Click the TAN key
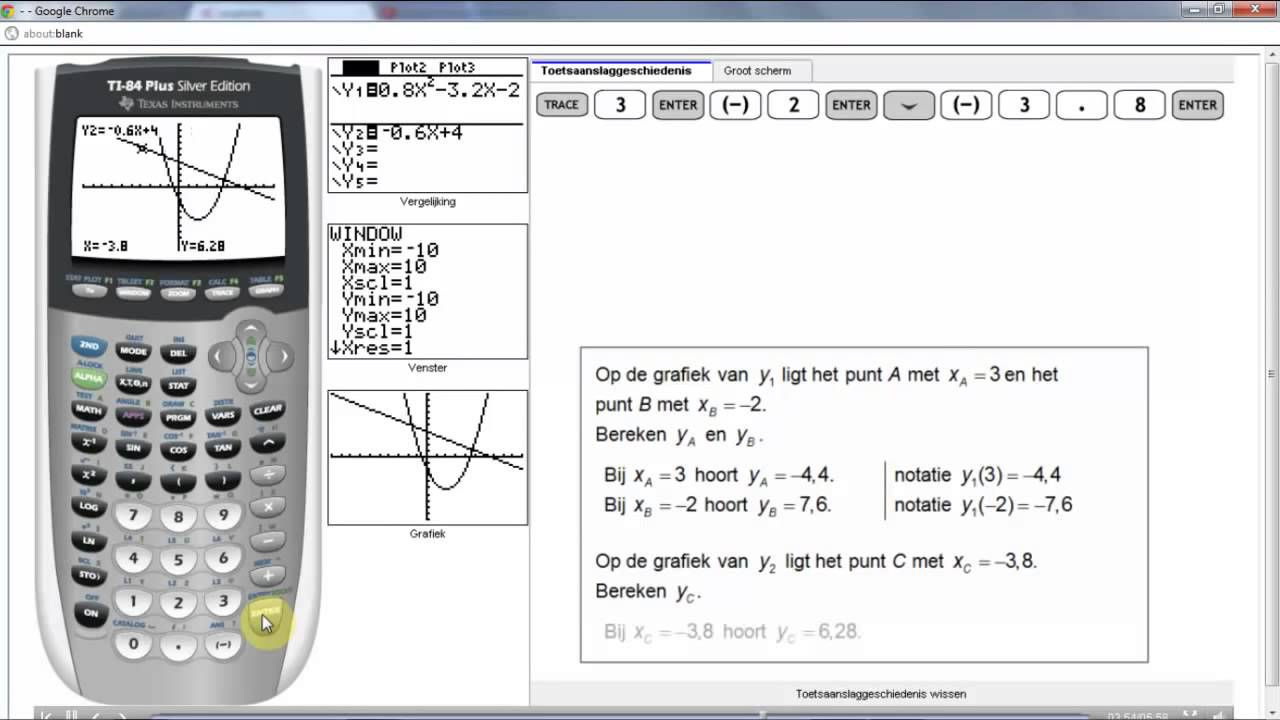1280x720 pixels. [x=223, y=448]
